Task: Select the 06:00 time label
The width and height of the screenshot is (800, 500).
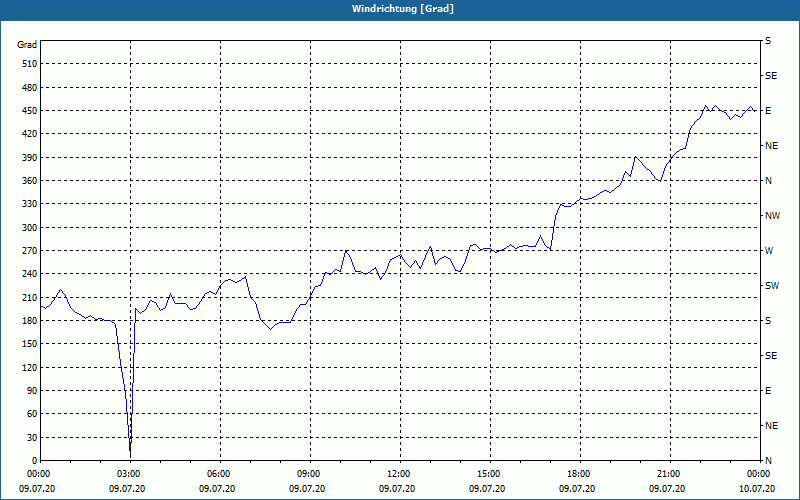Action: [219, 474]
